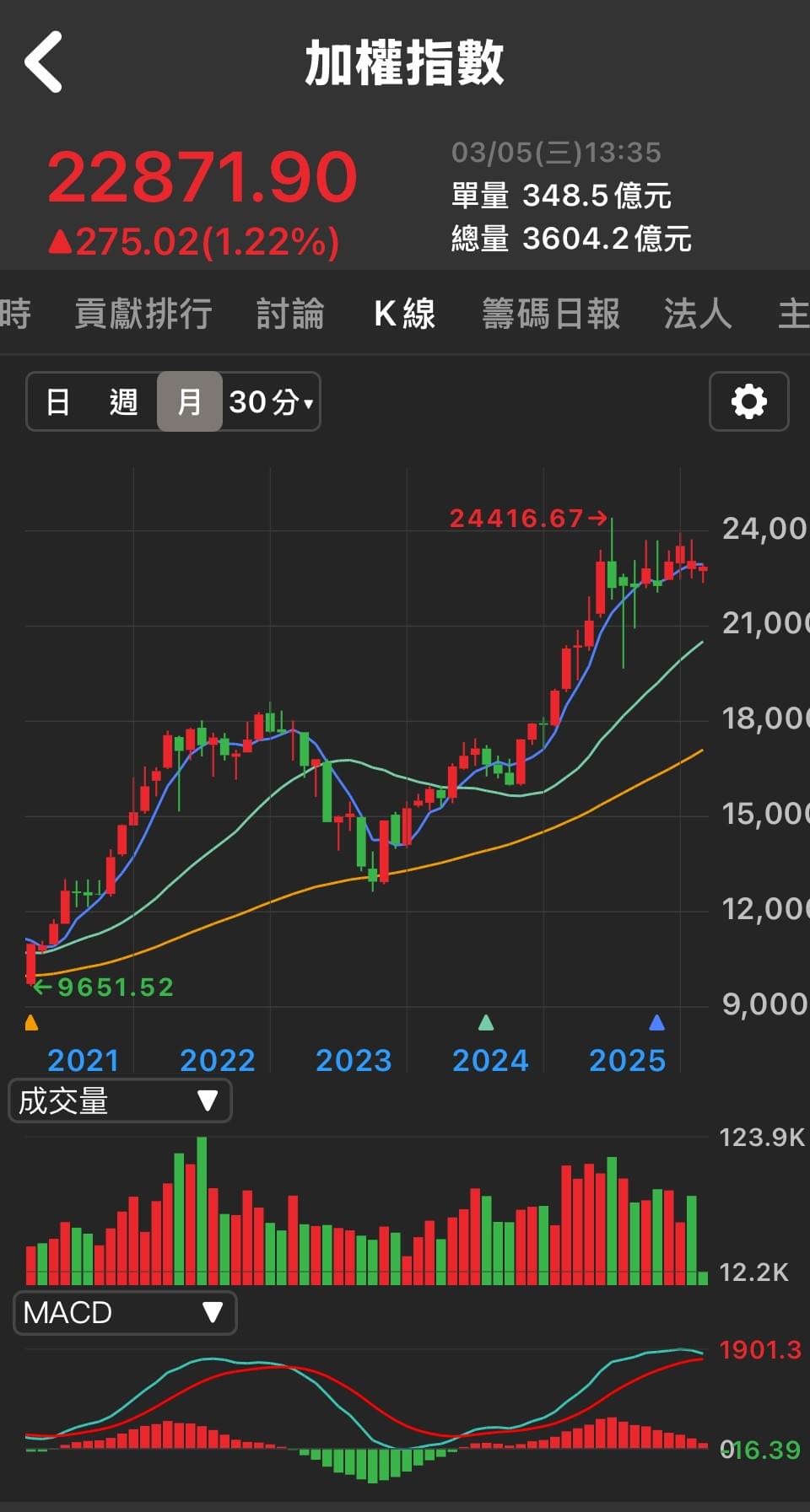Tap the 2021 year axis label
Viewport: 810px width, 1512px height.
83,1060
